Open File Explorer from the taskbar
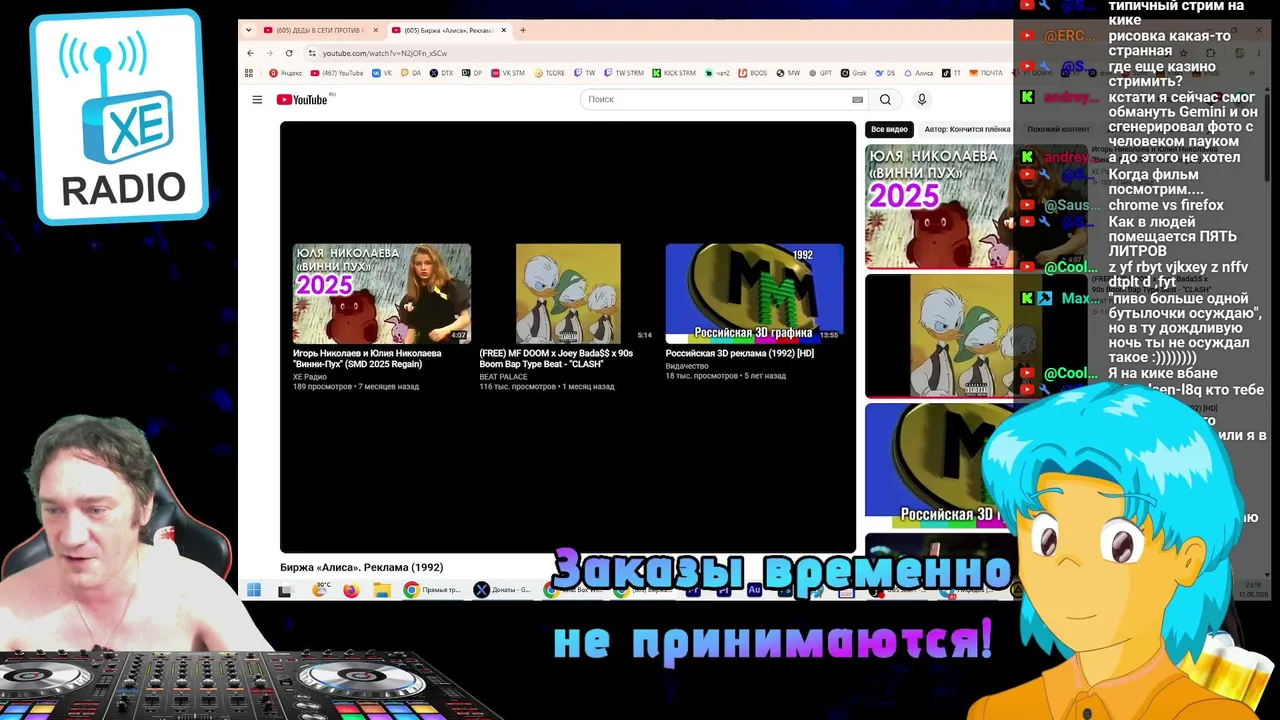 point(382,590)
